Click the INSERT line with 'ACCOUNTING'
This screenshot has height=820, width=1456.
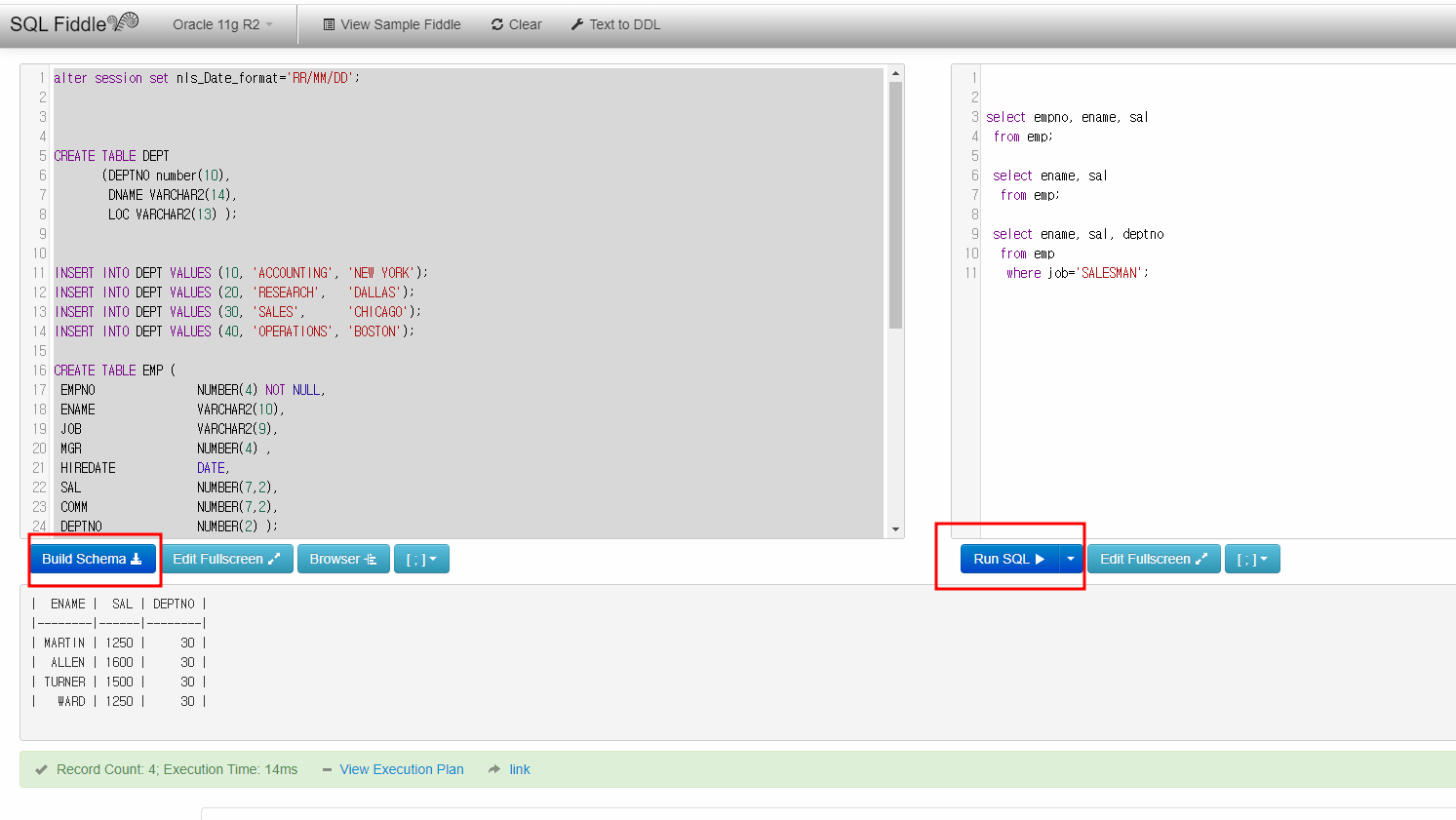[x=241, y=273]
